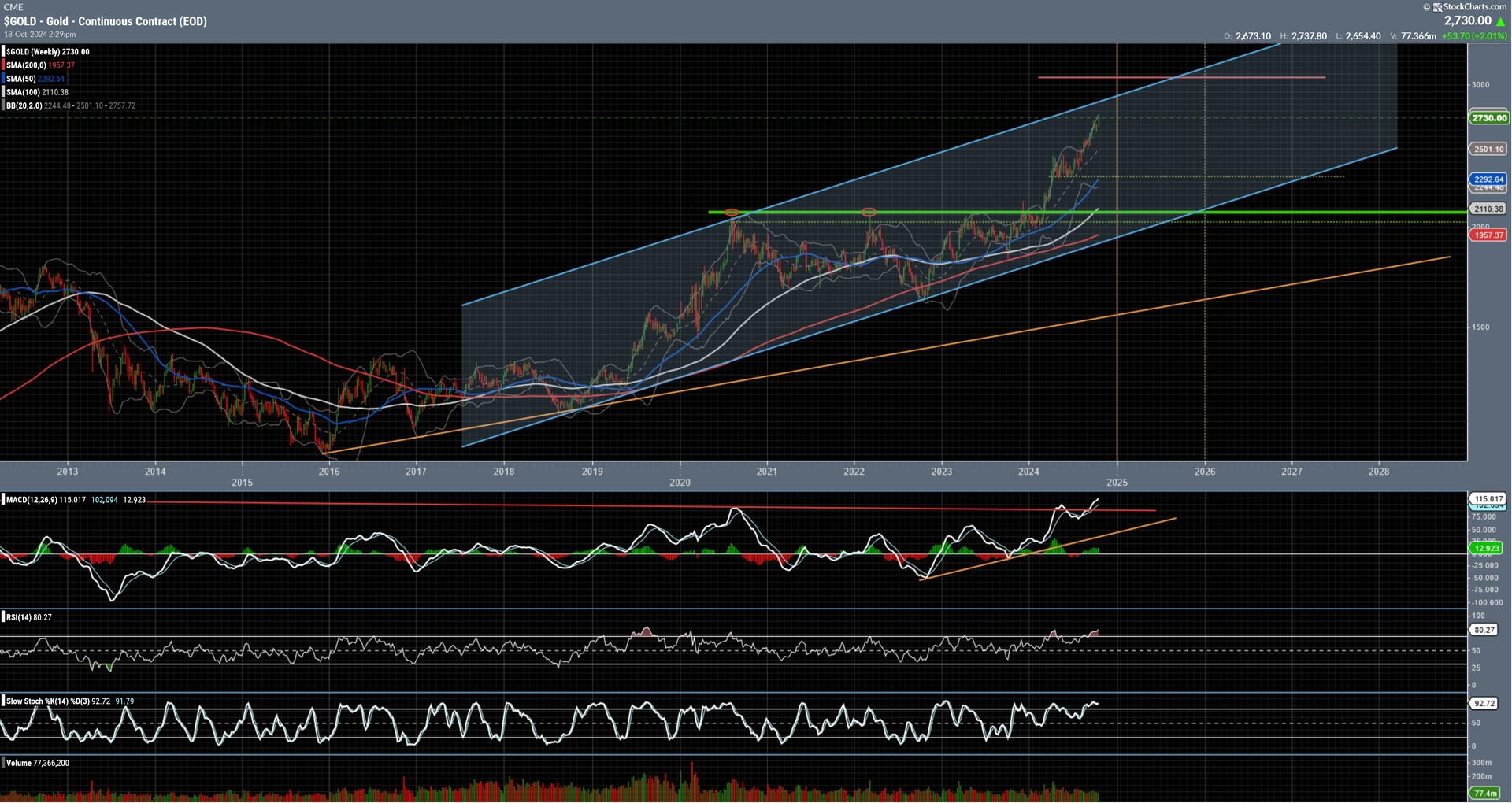This screenshot has height=803, width=1512.
Task: Click the 2110.38 SMA(100) price tag
Action: 1488,209
